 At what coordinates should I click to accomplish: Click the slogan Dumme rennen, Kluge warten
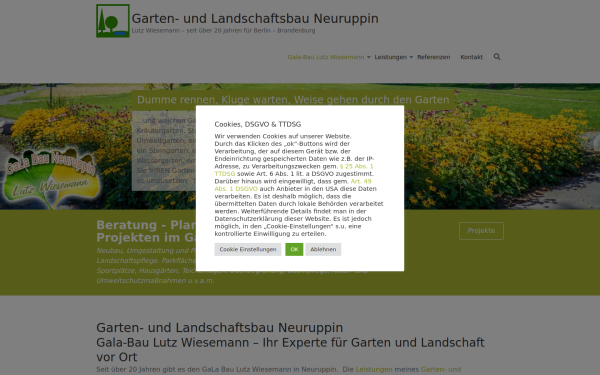pos(293,100)
